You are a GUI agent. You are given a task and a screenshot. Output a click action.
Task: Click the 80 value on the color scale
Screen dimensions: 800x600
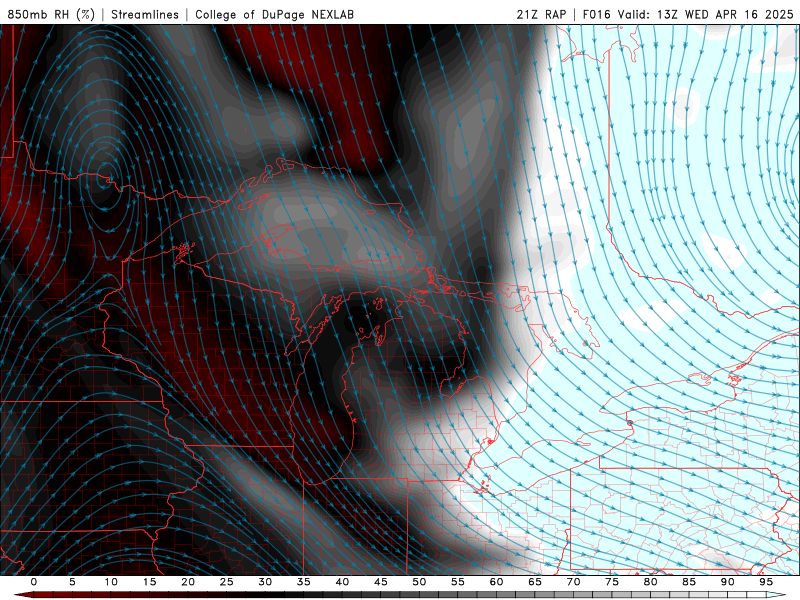[651, 582]
